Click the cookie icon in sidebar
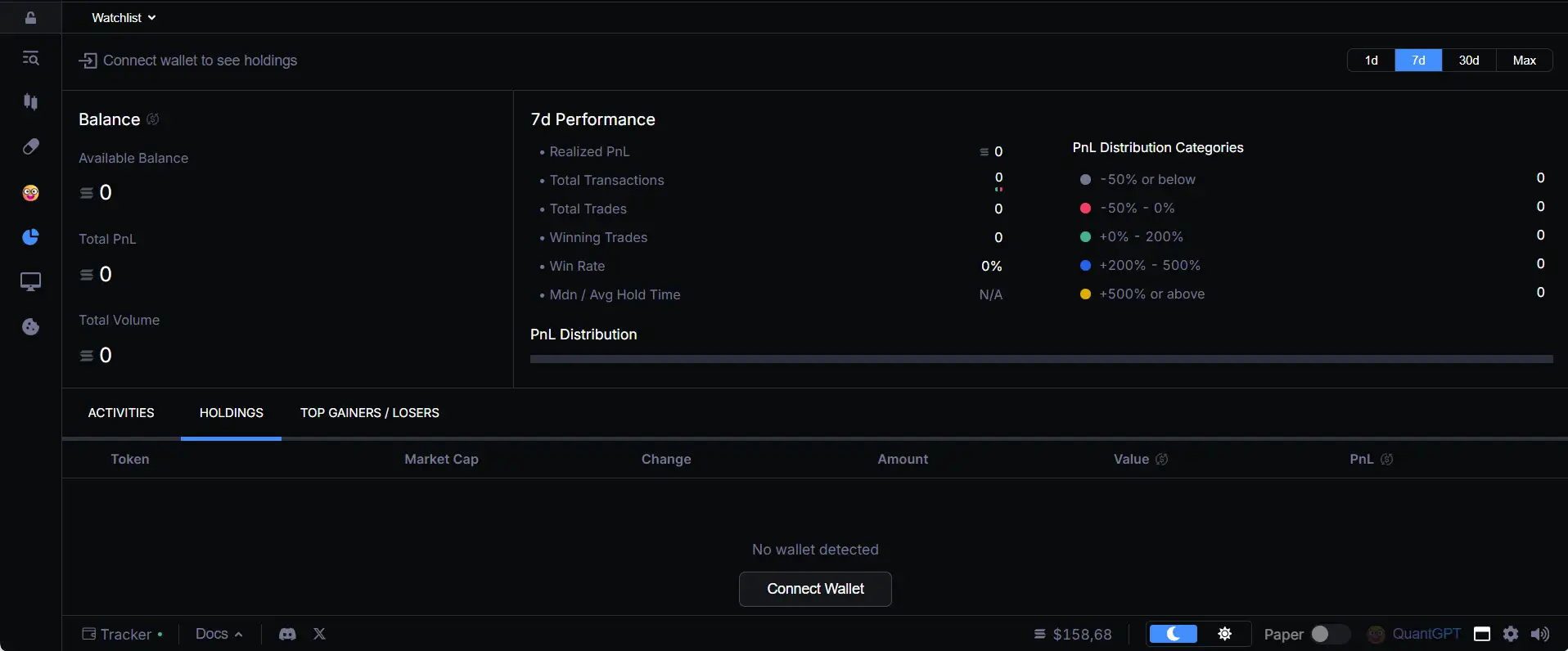The height and width of the screenshot is (651, 1568). (30, 327)
